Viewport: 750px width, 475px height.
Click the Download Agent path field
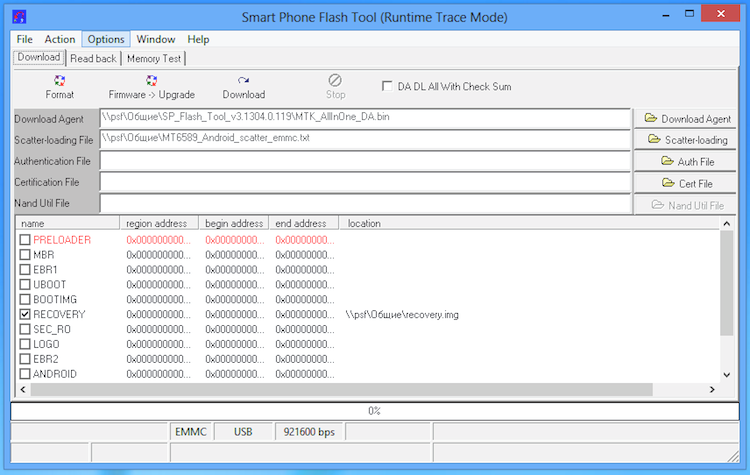click(x=365, y=118)
